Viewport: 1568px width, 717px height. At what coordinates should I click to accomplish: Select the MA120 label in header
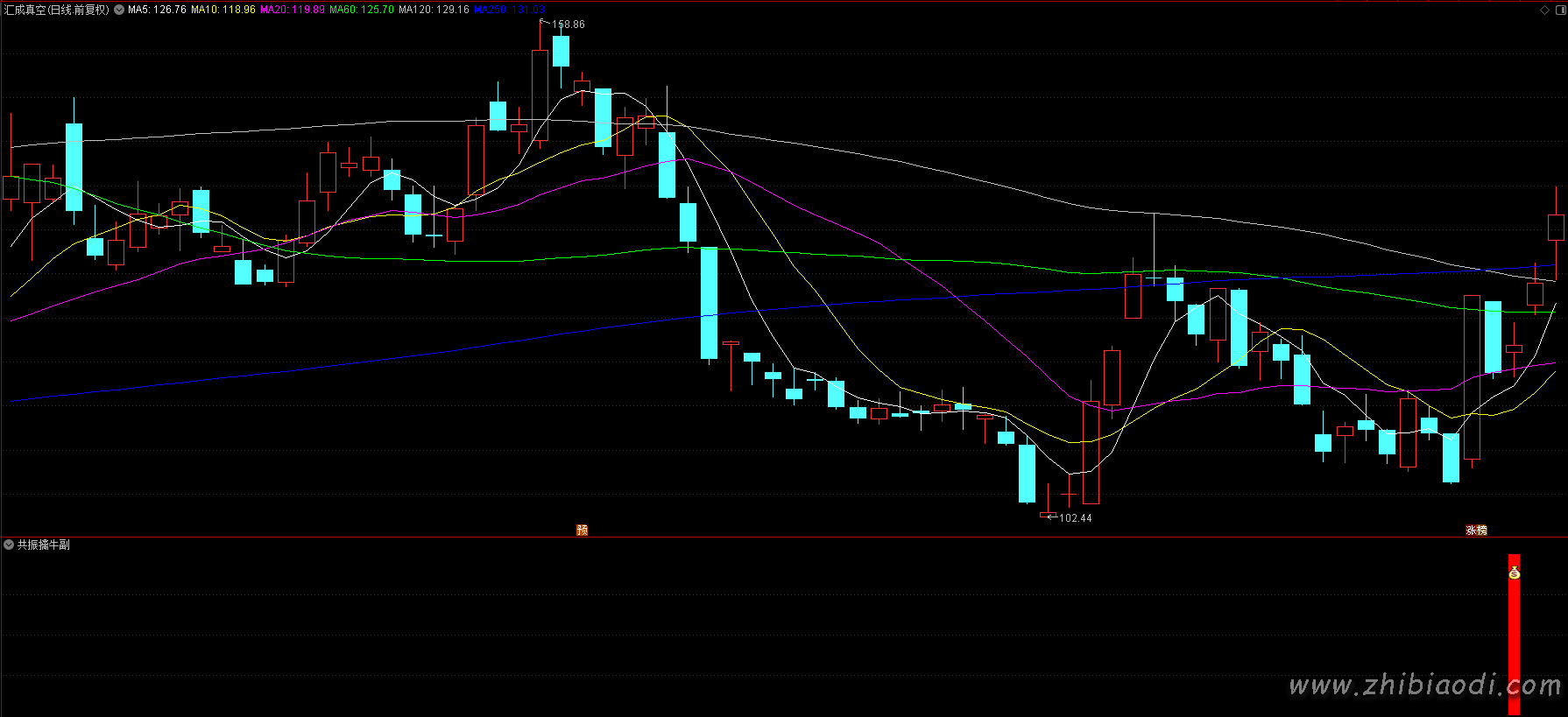tap(434, 10)
